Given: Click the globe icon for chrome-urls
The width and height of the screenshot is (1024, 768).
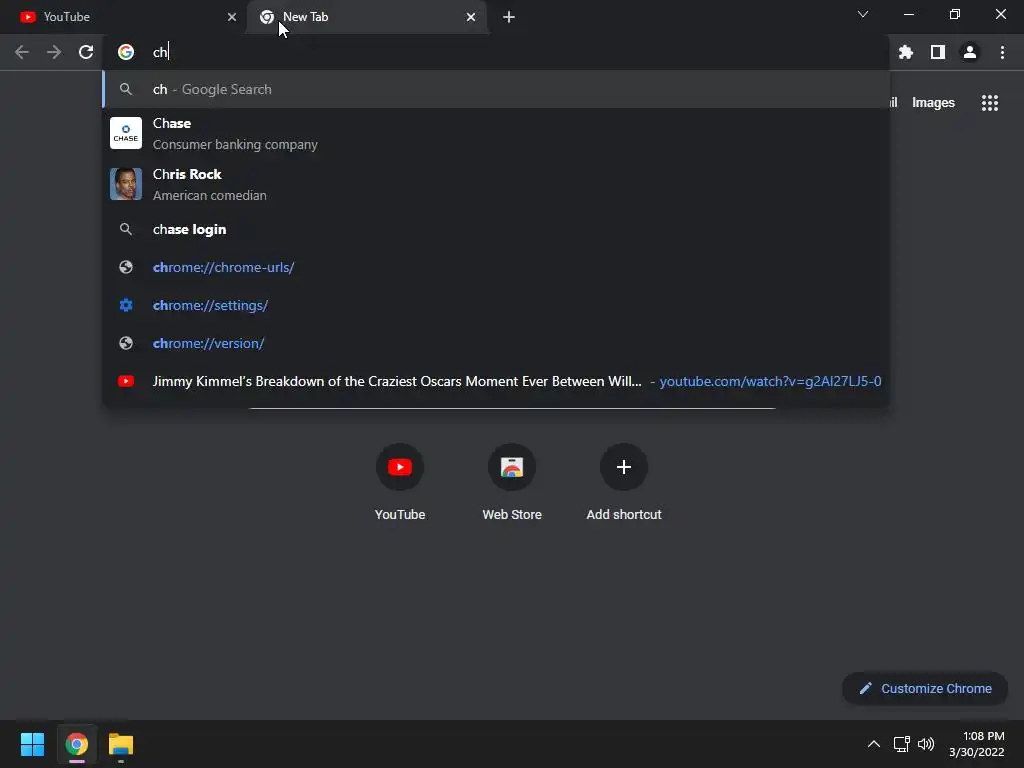Looking at the screenshot, I should click(x=126, y=267).
